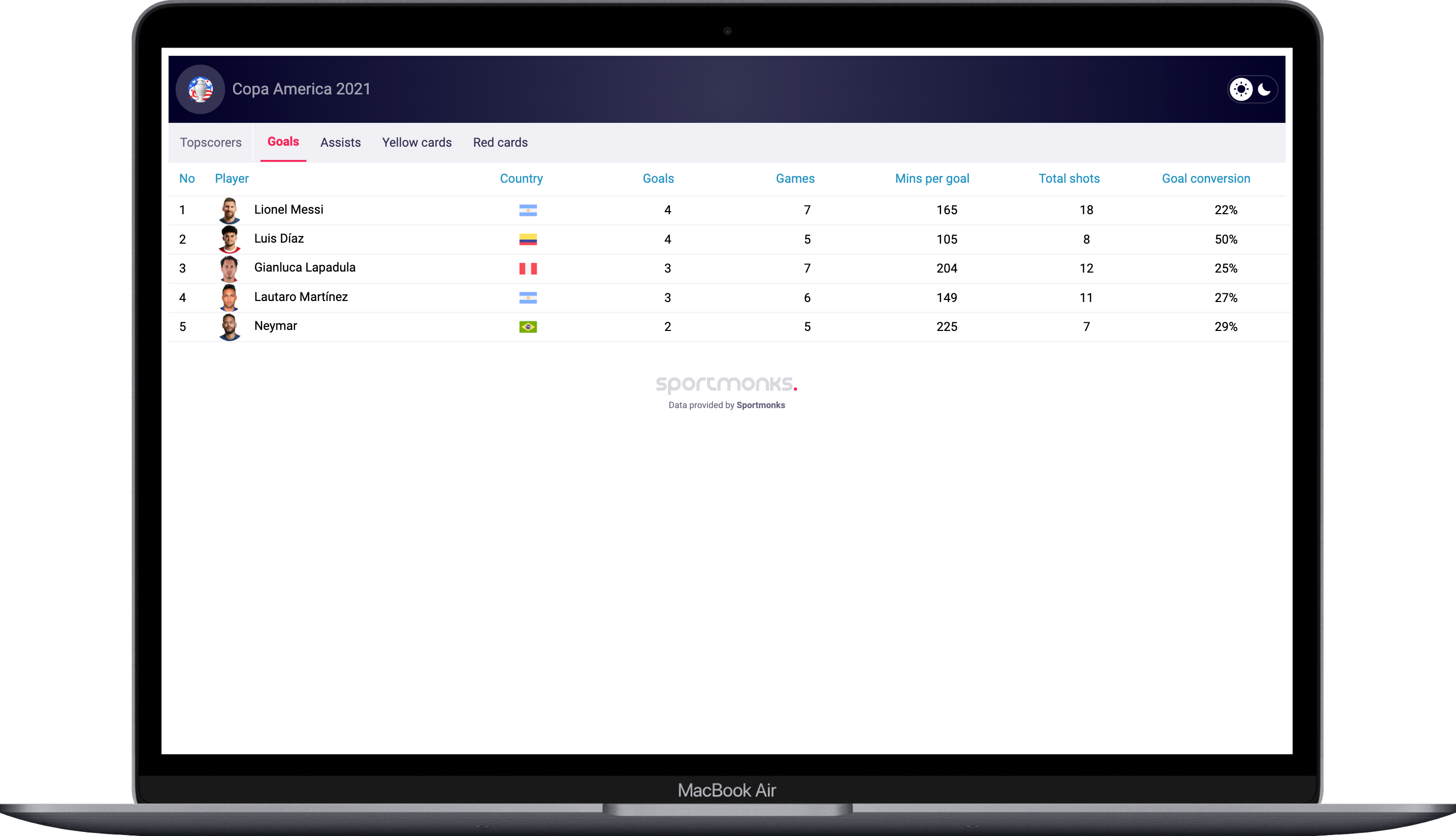Click Neymar's 29% goal conversion
This screenshot has height=836, width=1456.
click(x=1225, y=327)
